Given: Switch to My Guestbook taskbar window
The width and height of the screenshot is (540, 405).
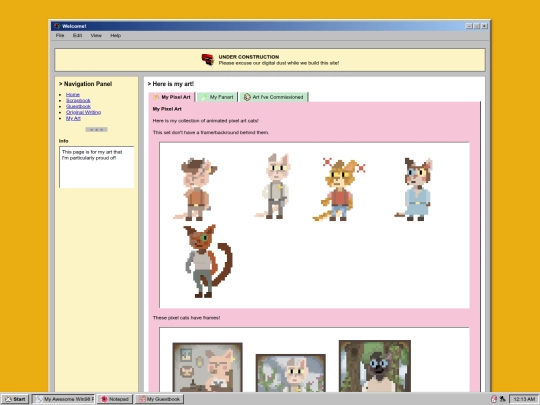Looking at the screenshot, I should [159, 399].
